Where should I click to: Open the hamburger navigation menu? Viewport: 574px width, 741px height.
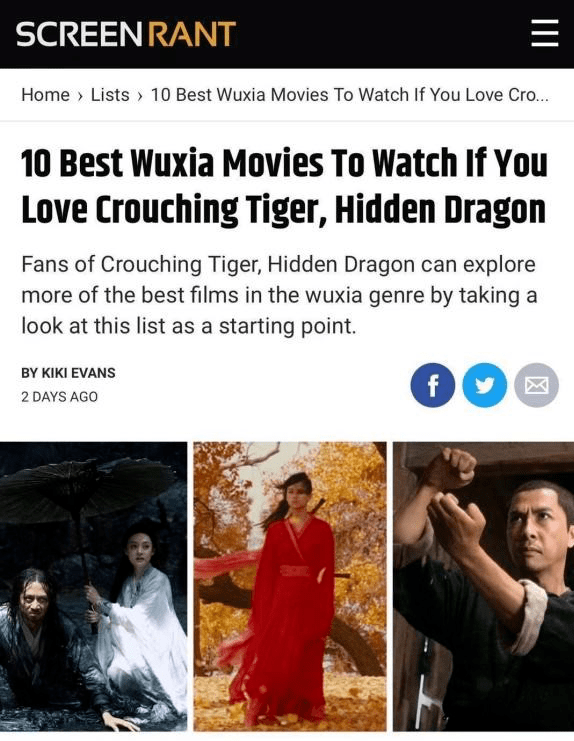pyautogui.click(x=545, y=34)
